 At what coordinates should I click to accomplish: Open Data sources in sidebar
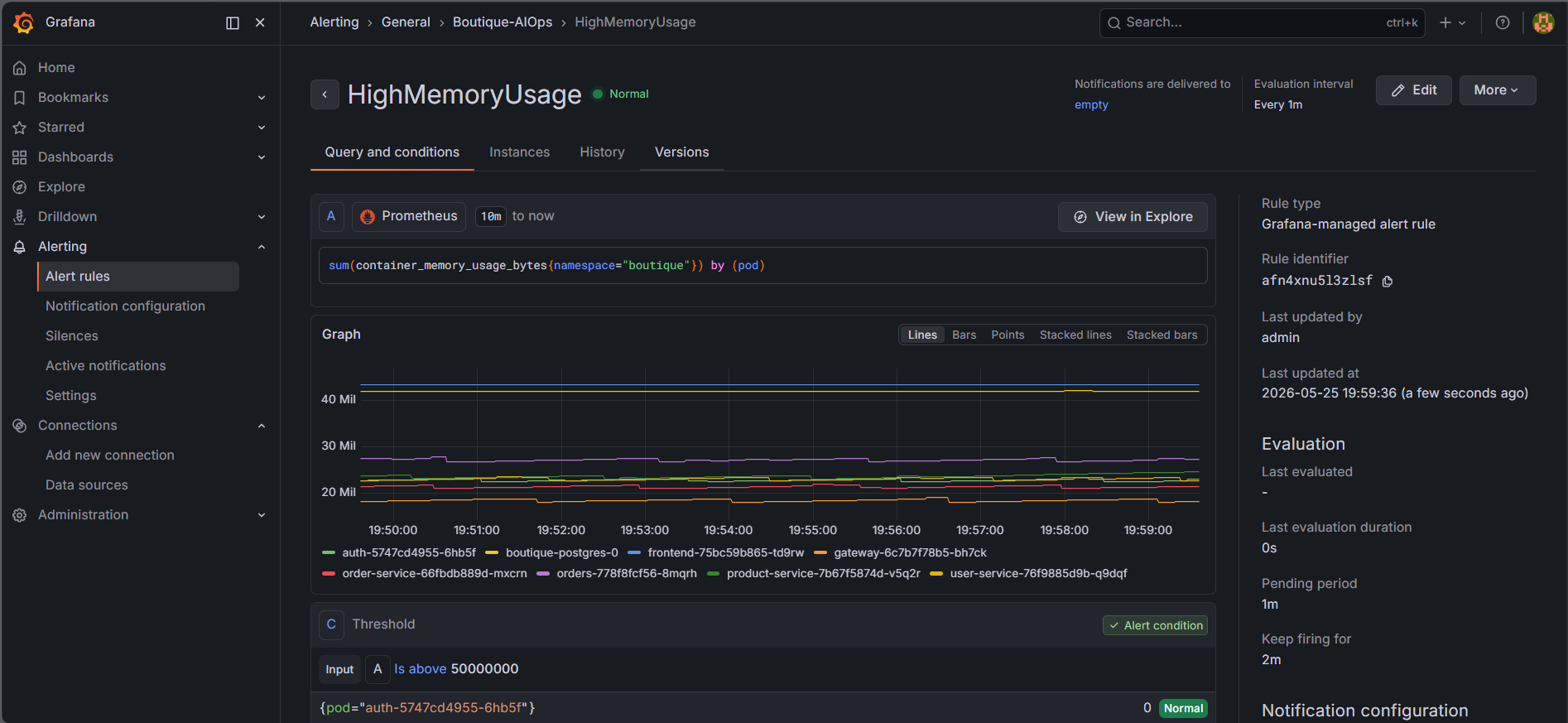pos(87,485)
